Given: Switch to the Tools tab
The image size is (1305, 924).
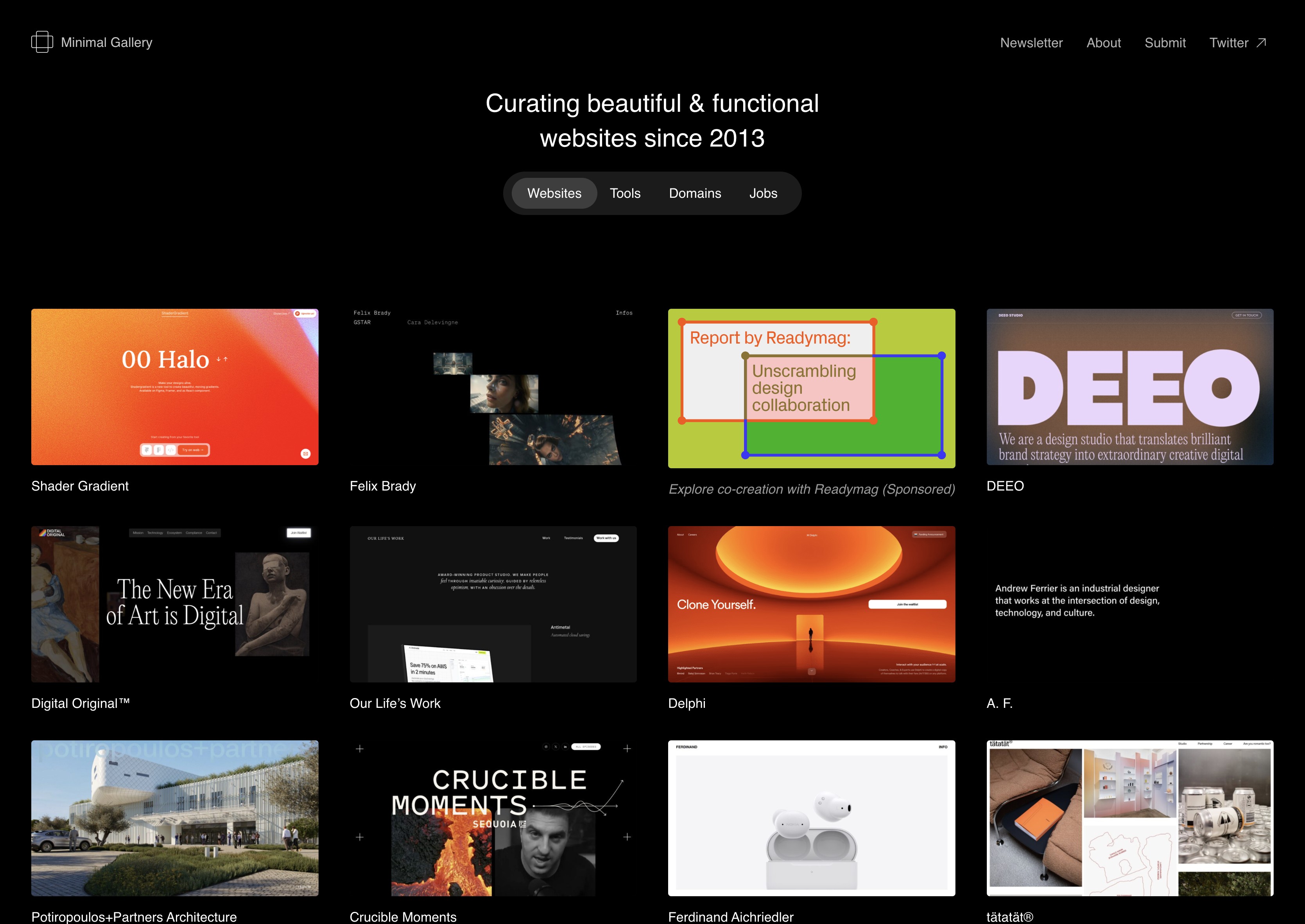Looking at the screenshot, I should (x=625, y=193).
